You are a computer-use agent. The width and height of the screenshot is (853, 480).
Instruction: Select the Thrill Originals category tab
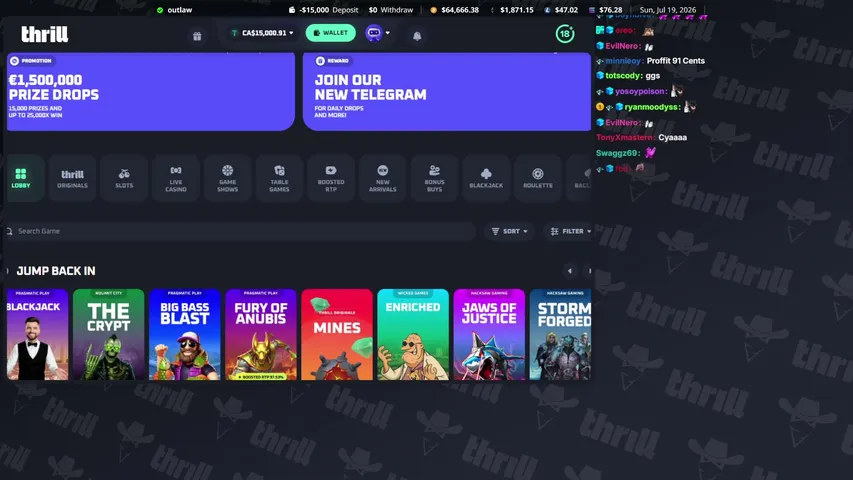click(72, 178)
